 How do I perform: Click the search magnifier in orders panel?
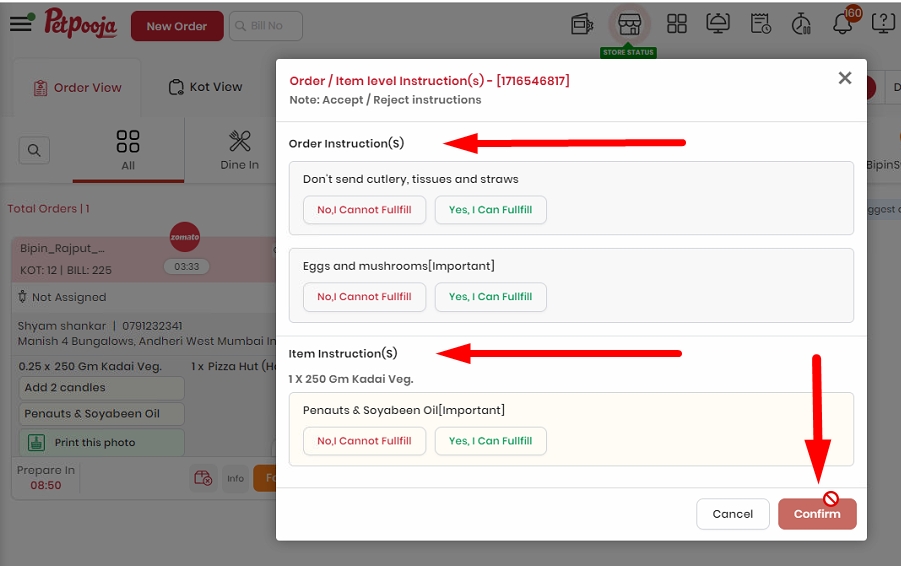[34, 150]
